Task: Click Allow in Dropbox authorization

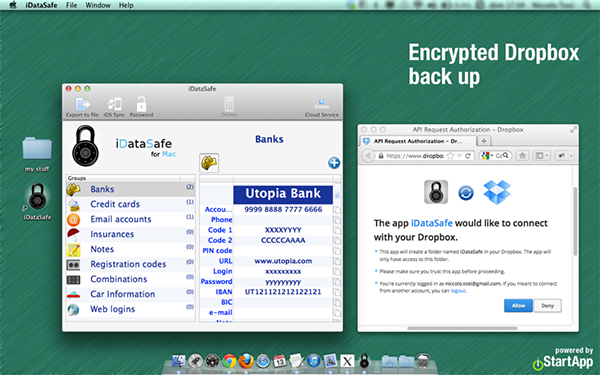Action: point(518,305)
